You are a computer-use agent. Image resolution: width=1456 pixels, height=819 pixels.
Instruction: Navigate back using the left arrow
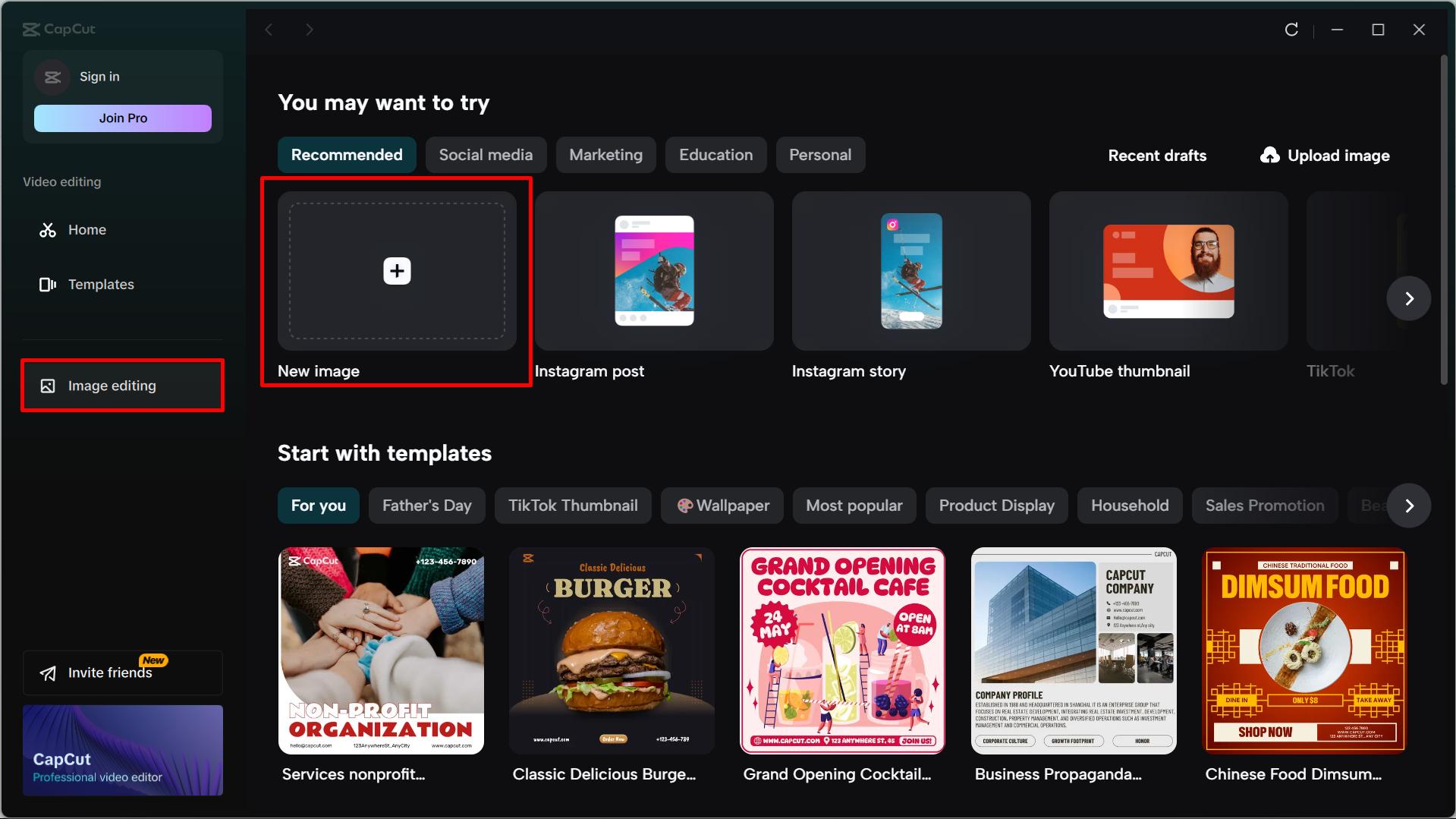pos(269,29)
